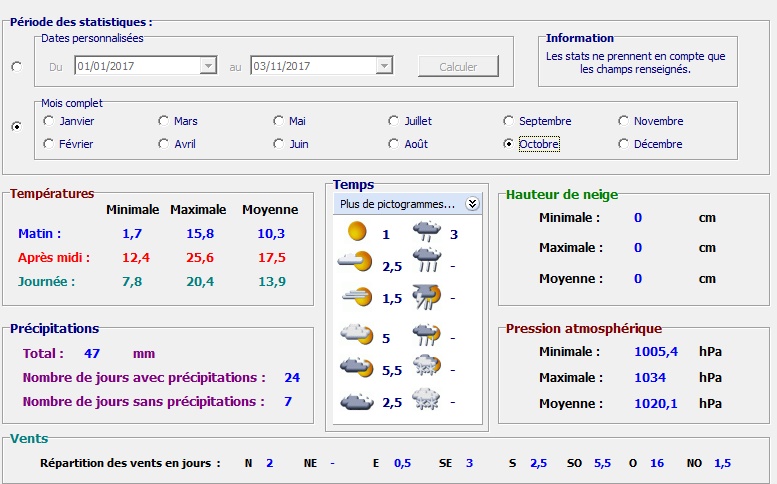Click the Calculer button

(458, 66)
